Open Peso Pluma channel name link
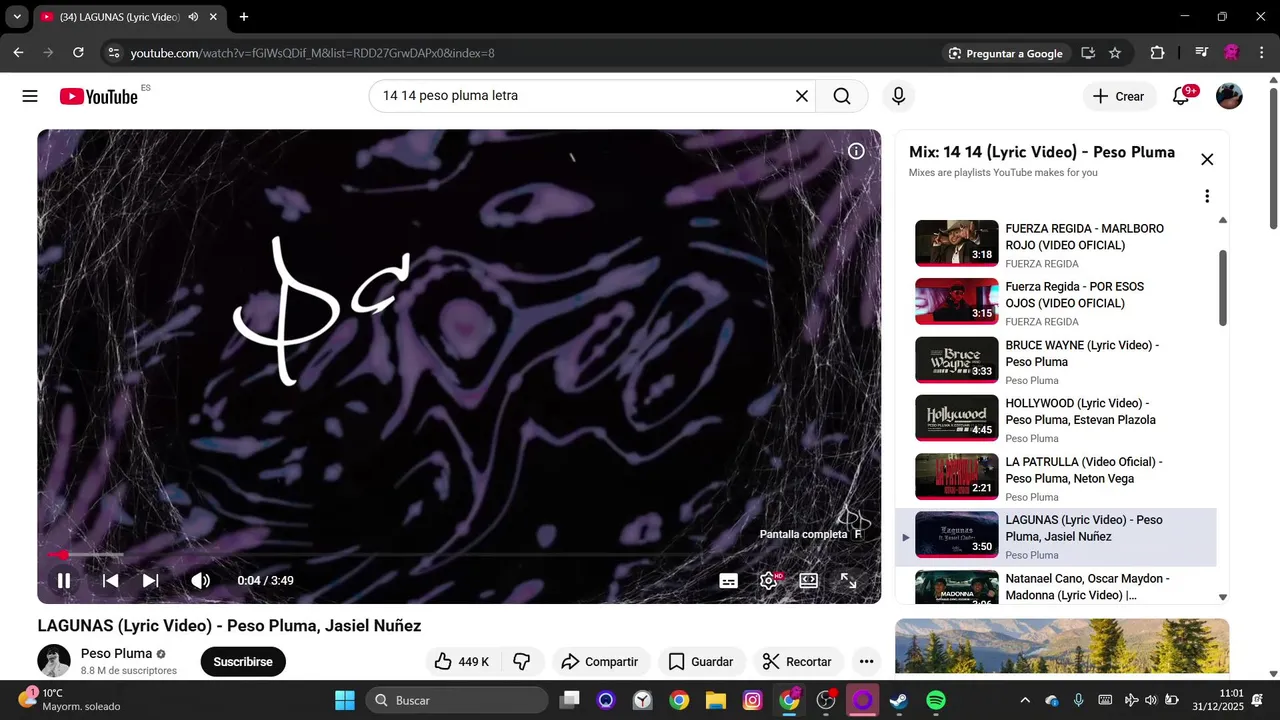The width and height of the screenshot is (1280, 720). pos(116,653)
